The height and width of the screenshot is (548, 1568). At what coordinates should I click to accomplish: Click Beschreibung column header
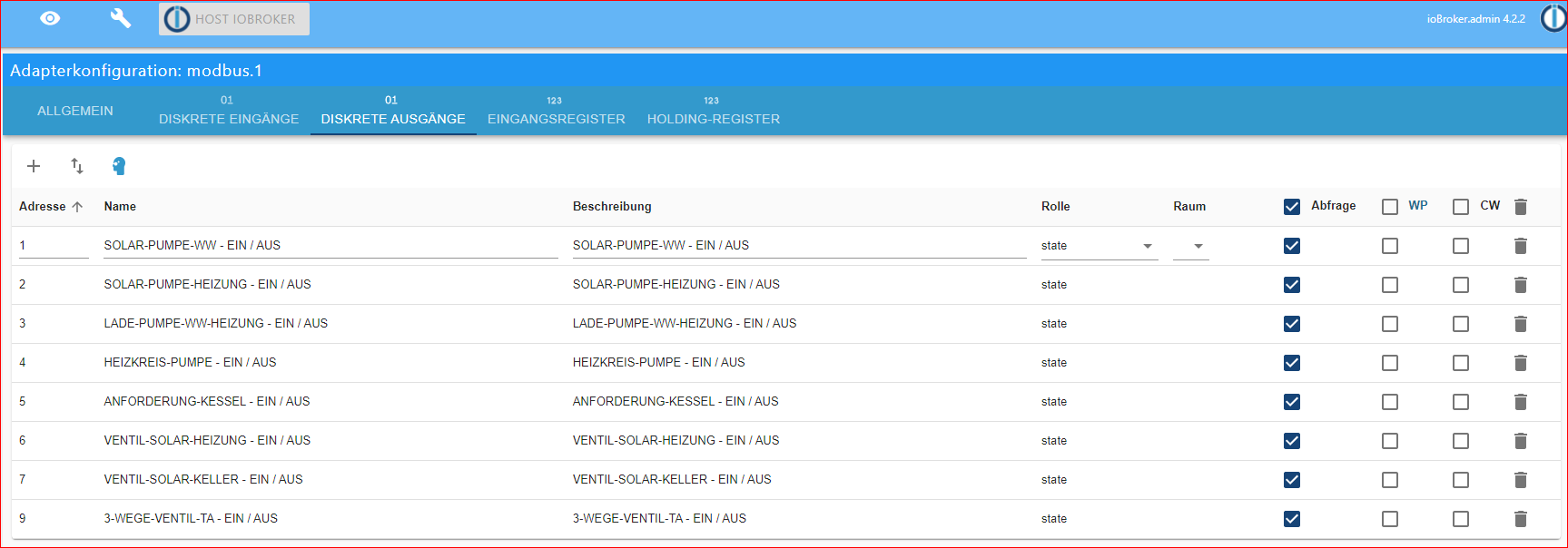click(x=612, y=207)
